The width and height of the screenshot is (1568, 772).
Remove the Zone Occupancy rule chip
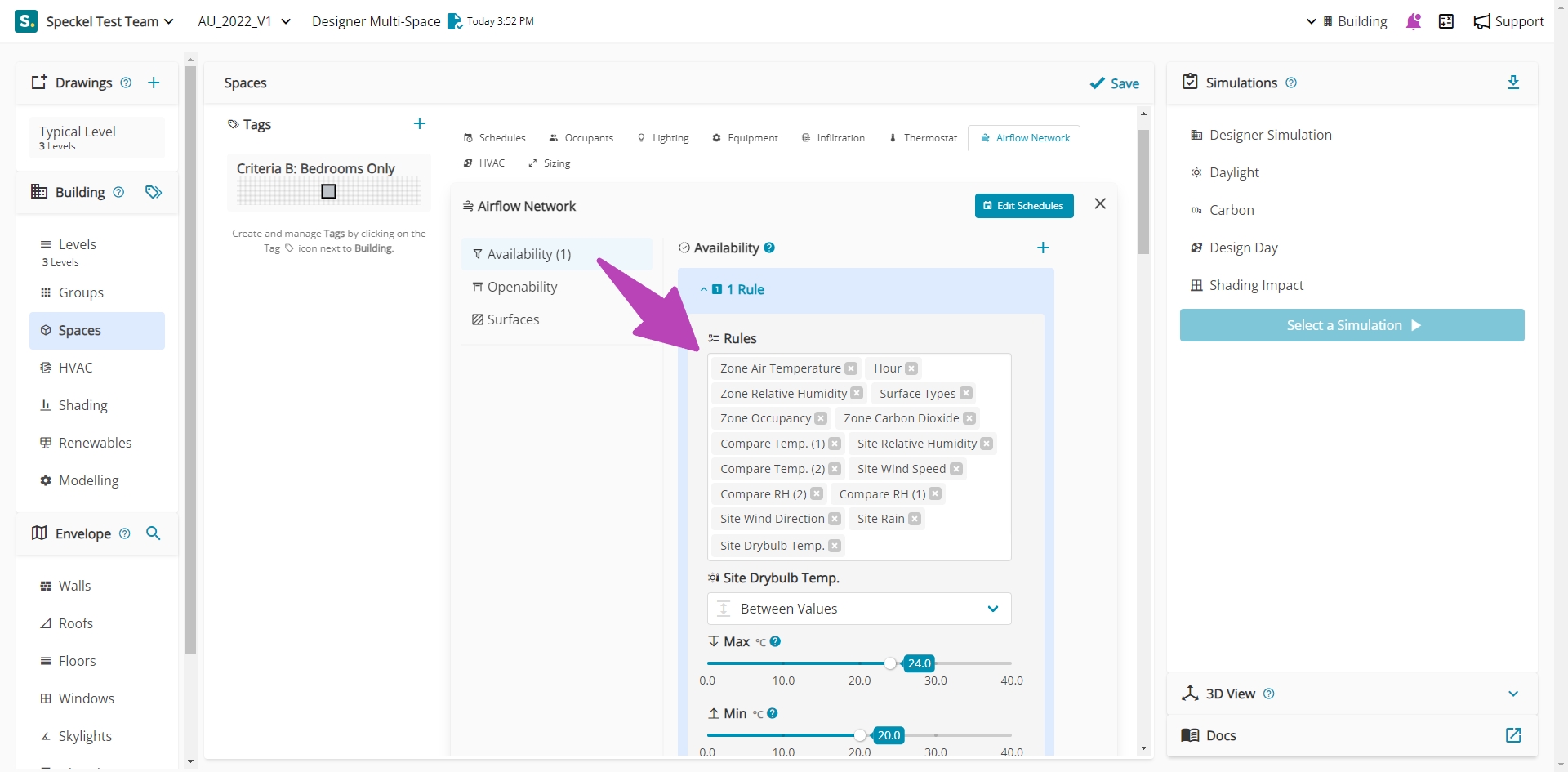pyautogui.click(x=821, y=418)
